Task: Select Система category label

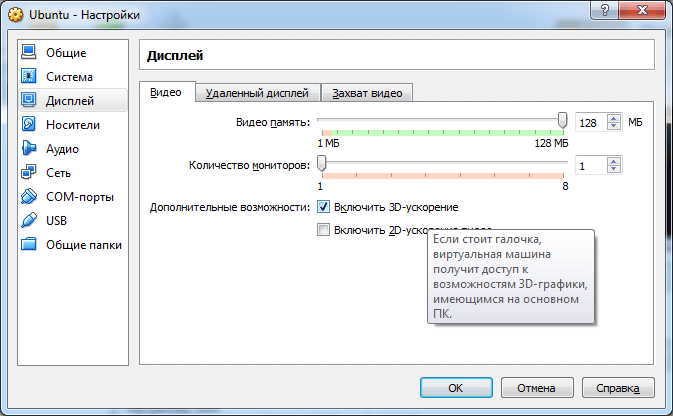Action: point(70,77)
